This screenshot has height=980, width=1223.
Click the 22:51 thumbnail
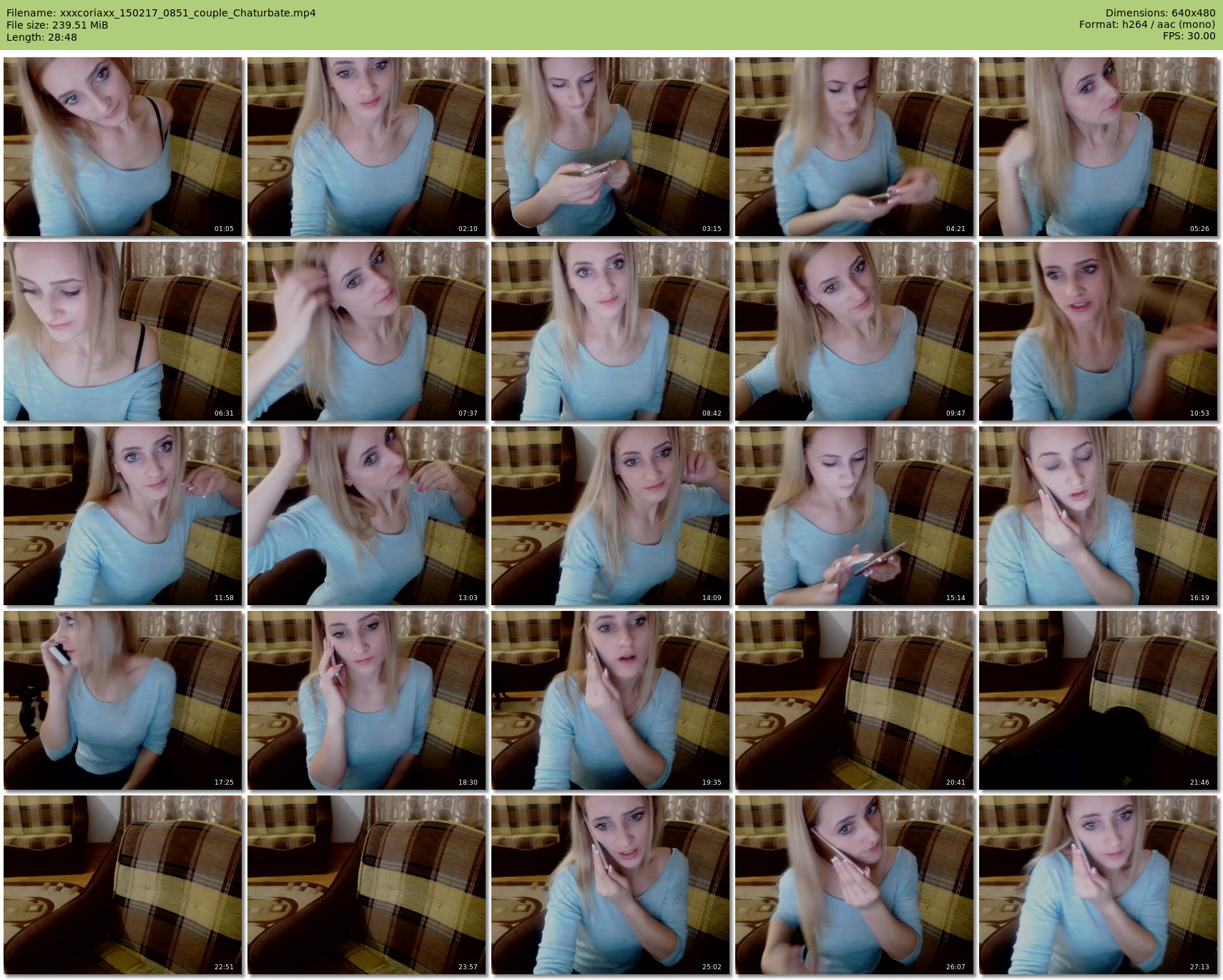[x=122, y=885]
